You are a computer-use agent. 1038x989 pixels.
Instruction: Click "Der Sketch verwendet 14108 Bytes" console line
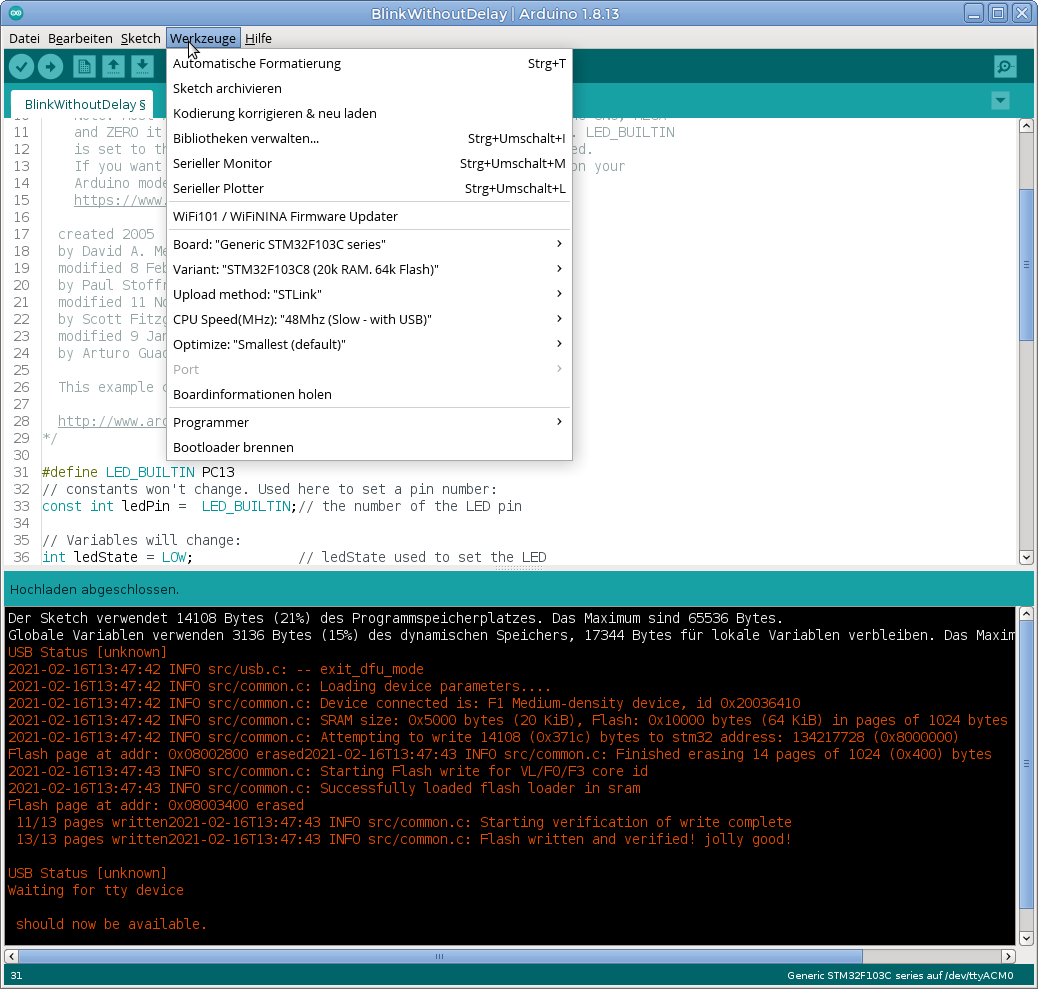pos(396,618)
